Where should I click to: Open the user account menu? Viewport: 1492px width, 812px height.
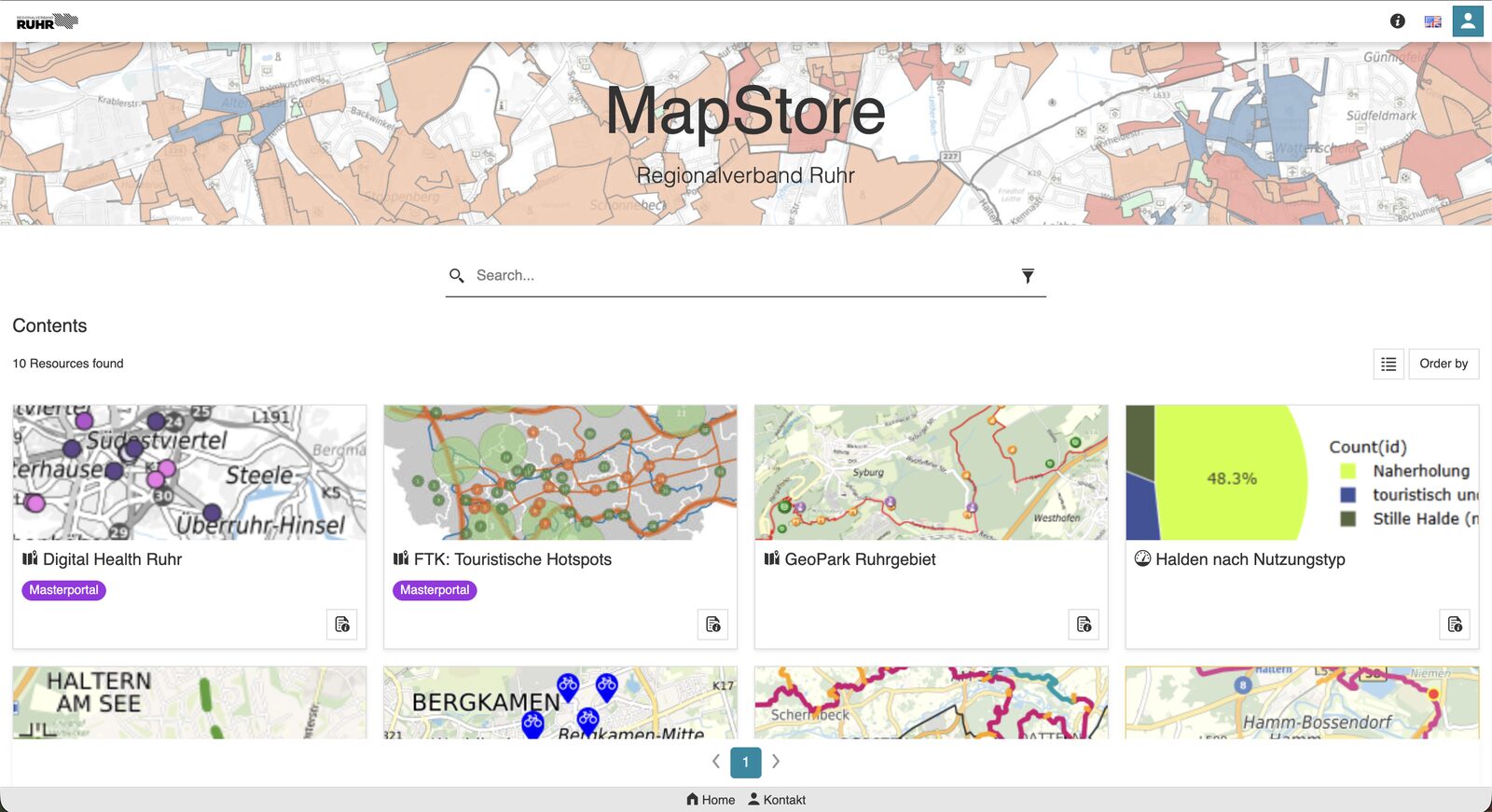[x=1468, y=21]
